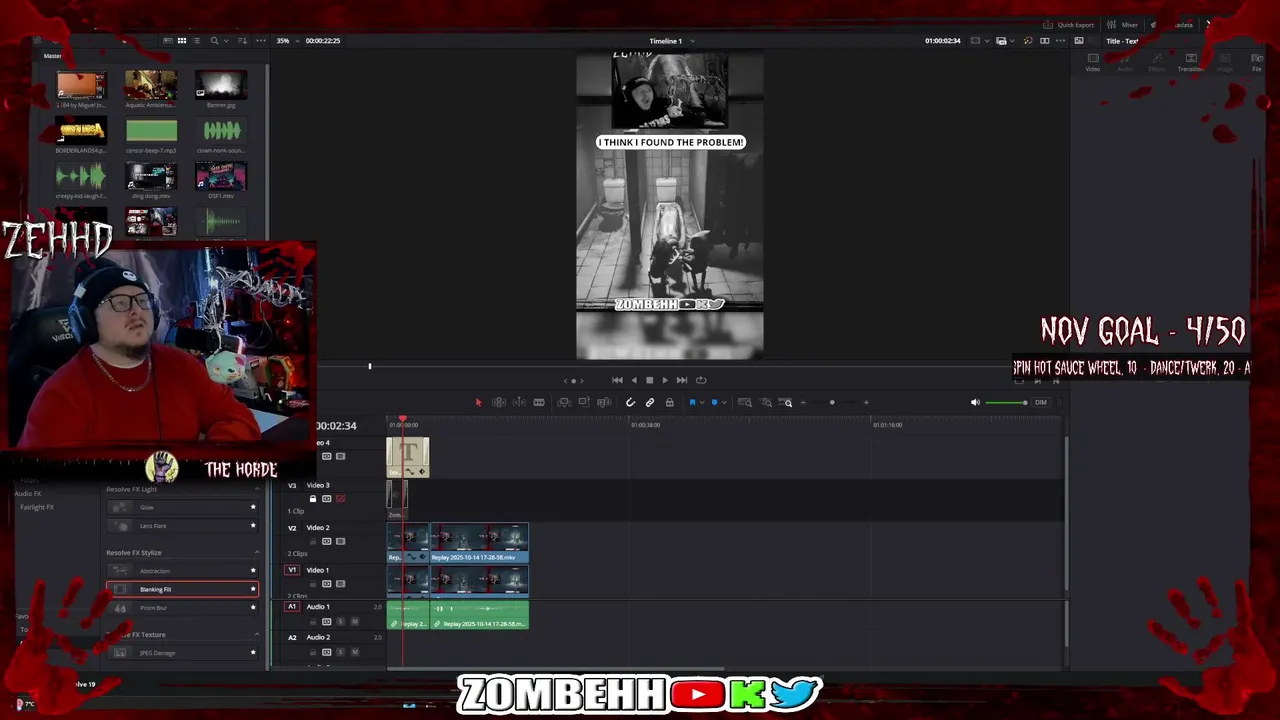This screenshot has height=720, width=1280.
Task: Select the Banner.jpg media thumbnail
Action: 221,86
